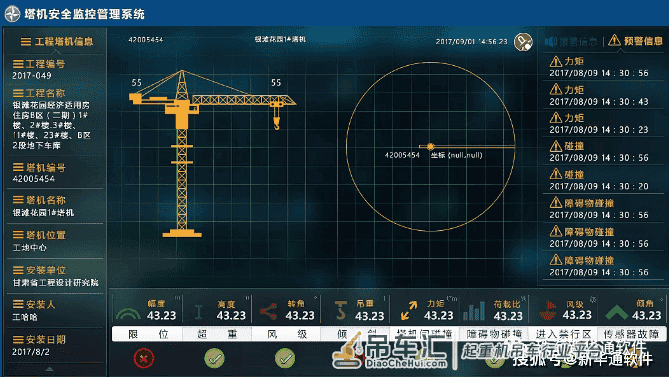This screenshot has height=377, width=669.
Task: Select the 倾斜 tab
Action: click(355, 334)
